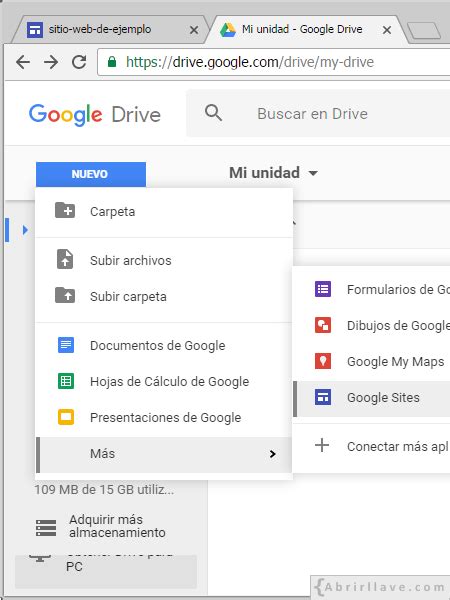This screenshot has width=450, height=600.
Task: Open a new browser tab button
Action: [x=424, y=31]
